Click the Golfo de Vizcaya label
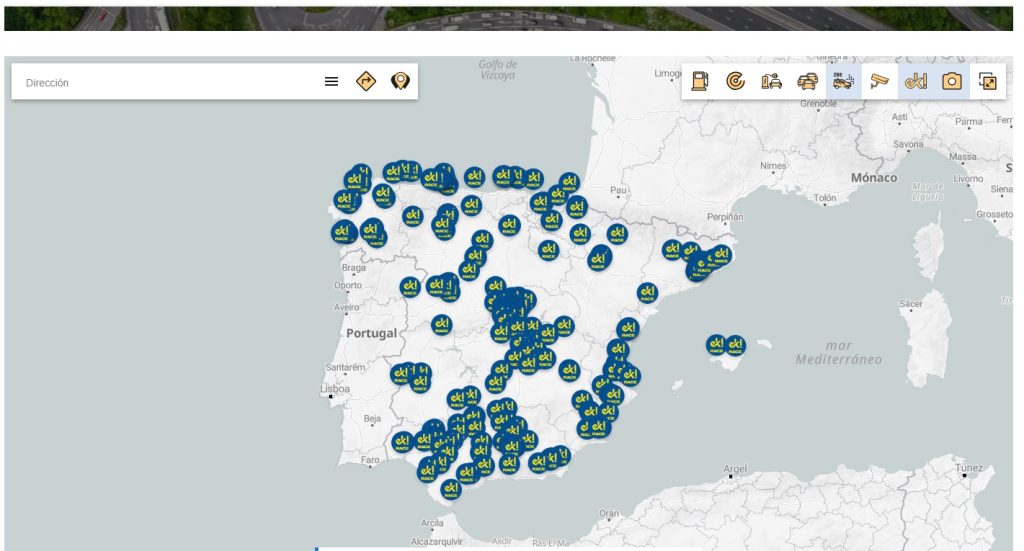 [498, 69]
